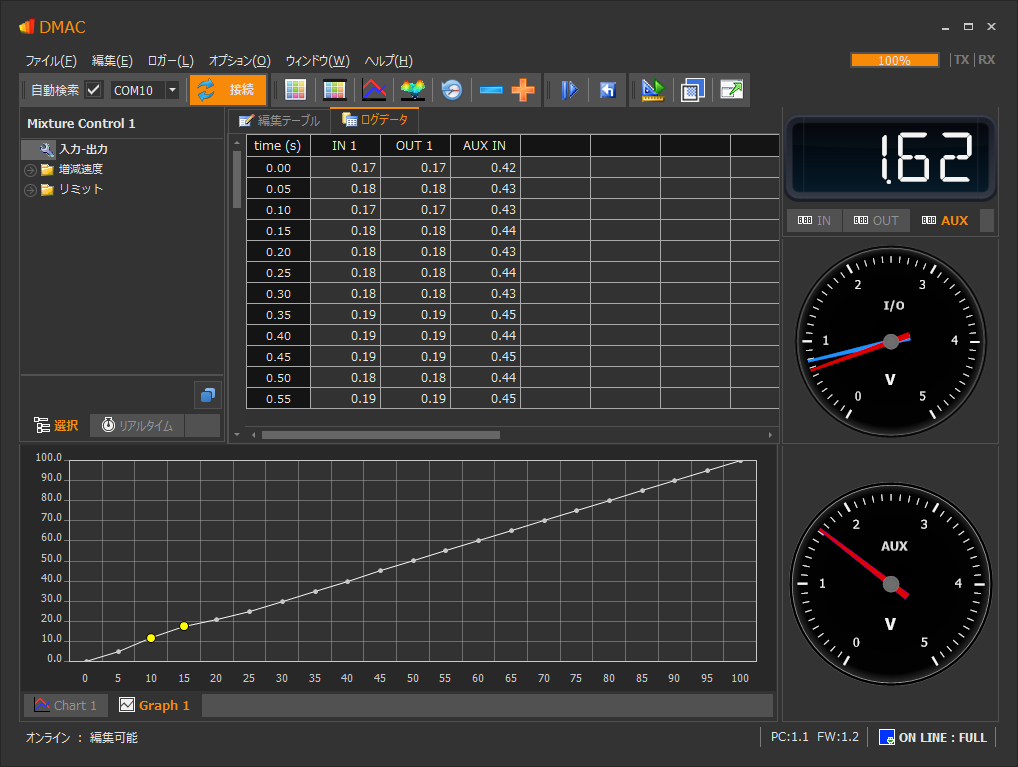This screenshot has width=1018, height=767.
Task: Expand the リミット tree folder
Action: (30, 190)
